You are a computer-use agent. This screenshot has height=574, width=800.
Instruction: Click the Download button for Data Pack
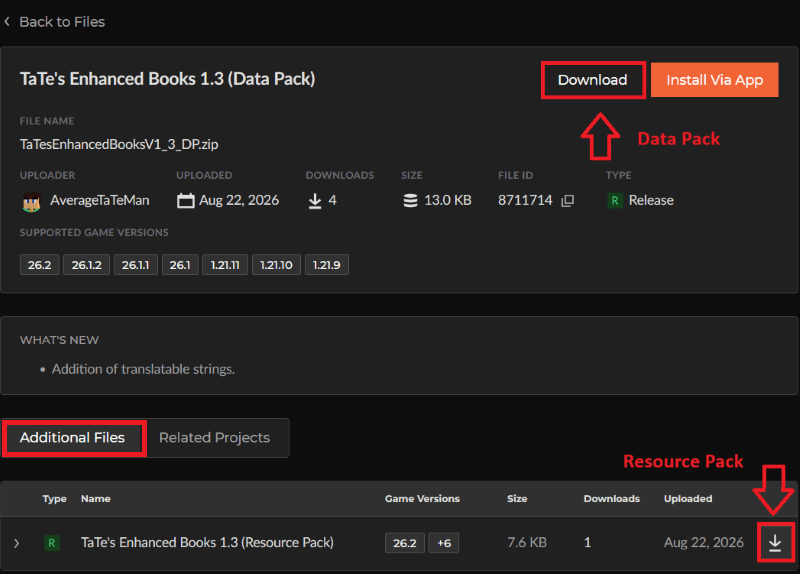tap(592, 80)
